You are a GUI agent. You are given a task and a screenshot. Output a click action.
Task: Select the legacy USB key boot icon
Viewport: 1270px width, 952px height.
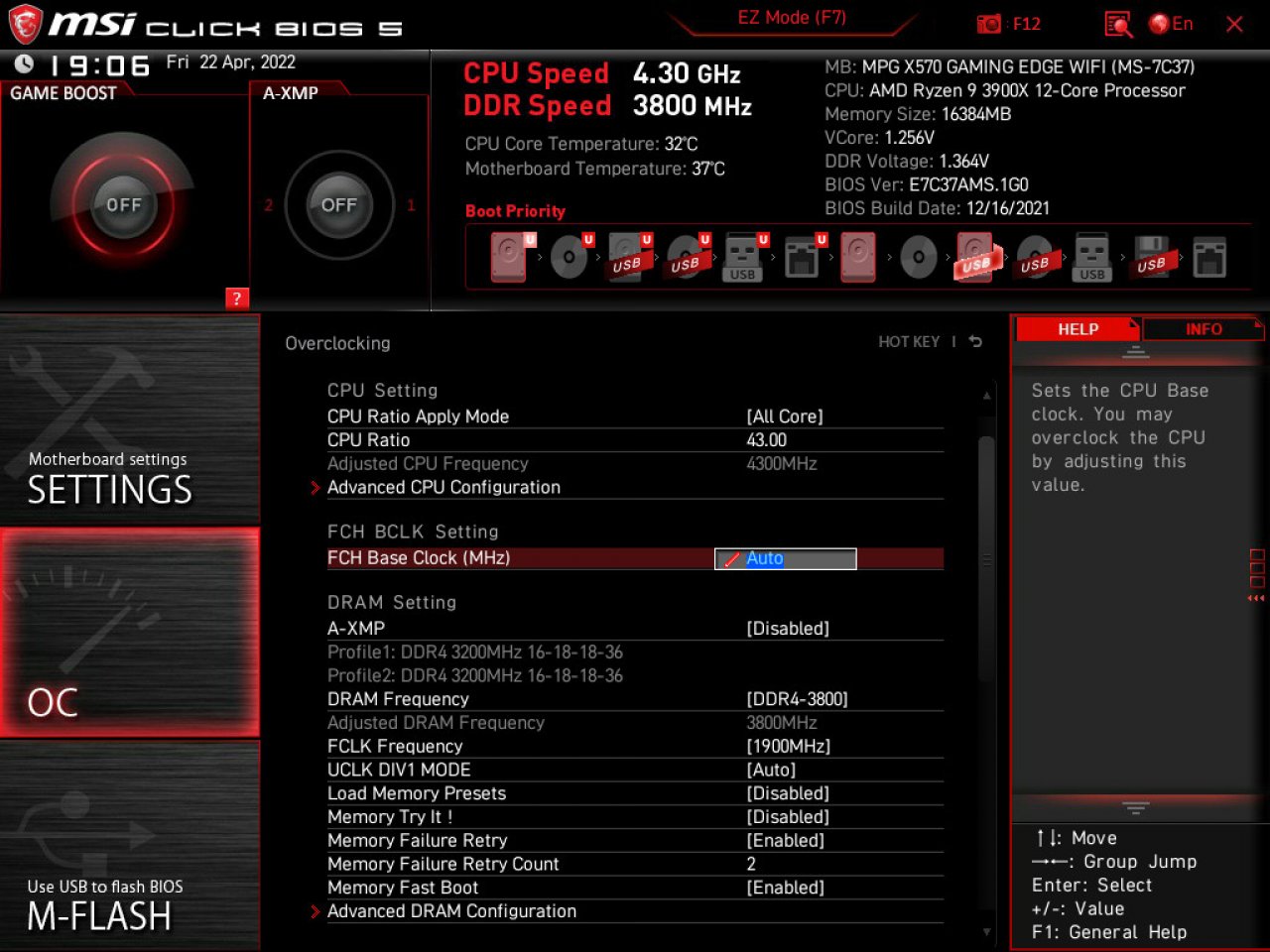click(x=1092, y=257)
